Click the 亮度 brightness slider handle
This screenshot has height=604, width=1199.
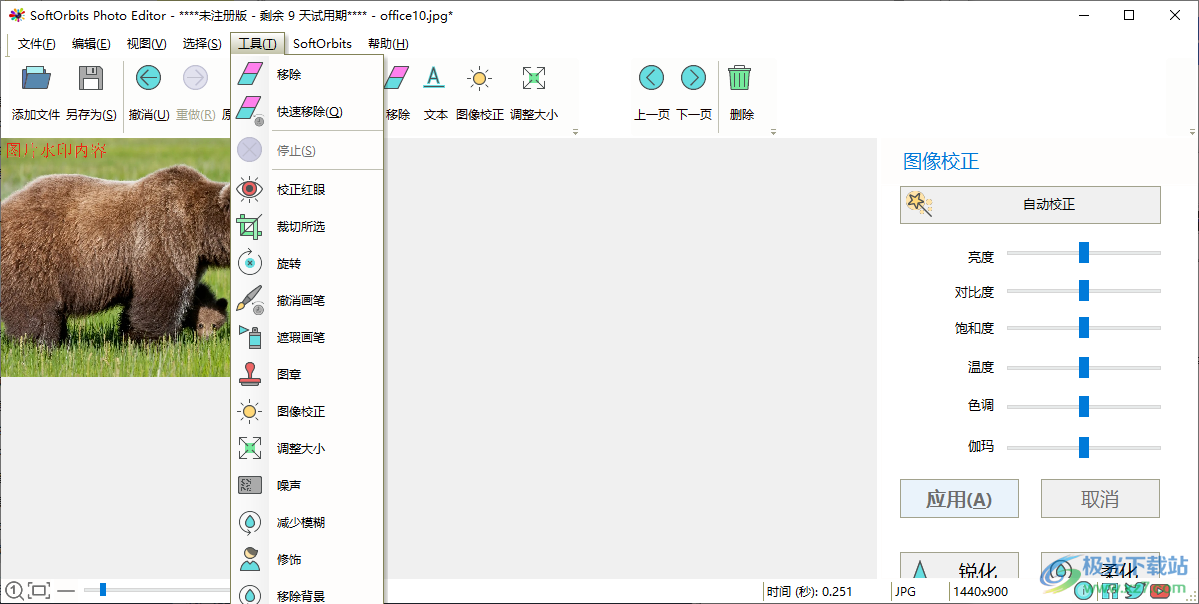point(1084,252)
